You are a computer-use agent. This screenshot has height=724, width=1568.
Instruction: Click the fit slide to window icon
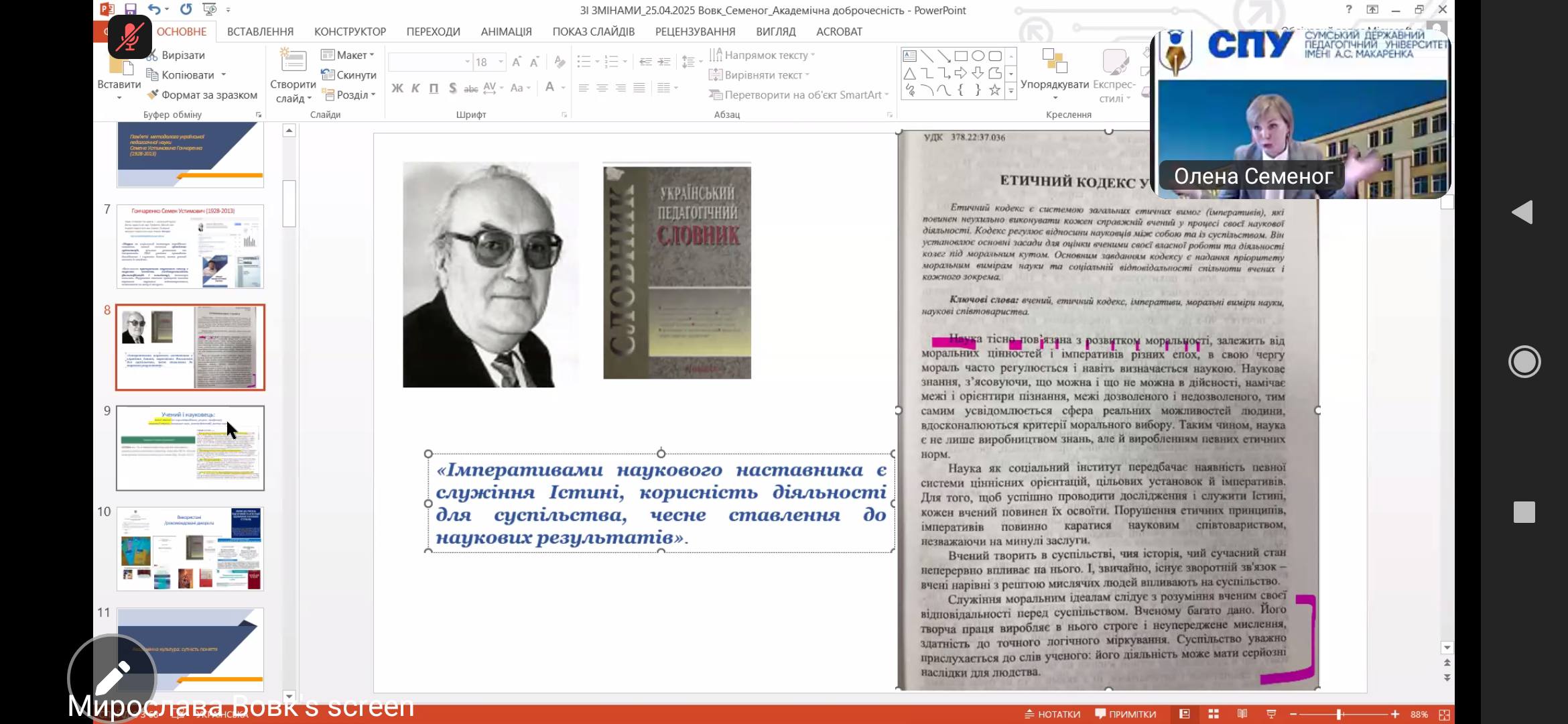click(1445, 715)
